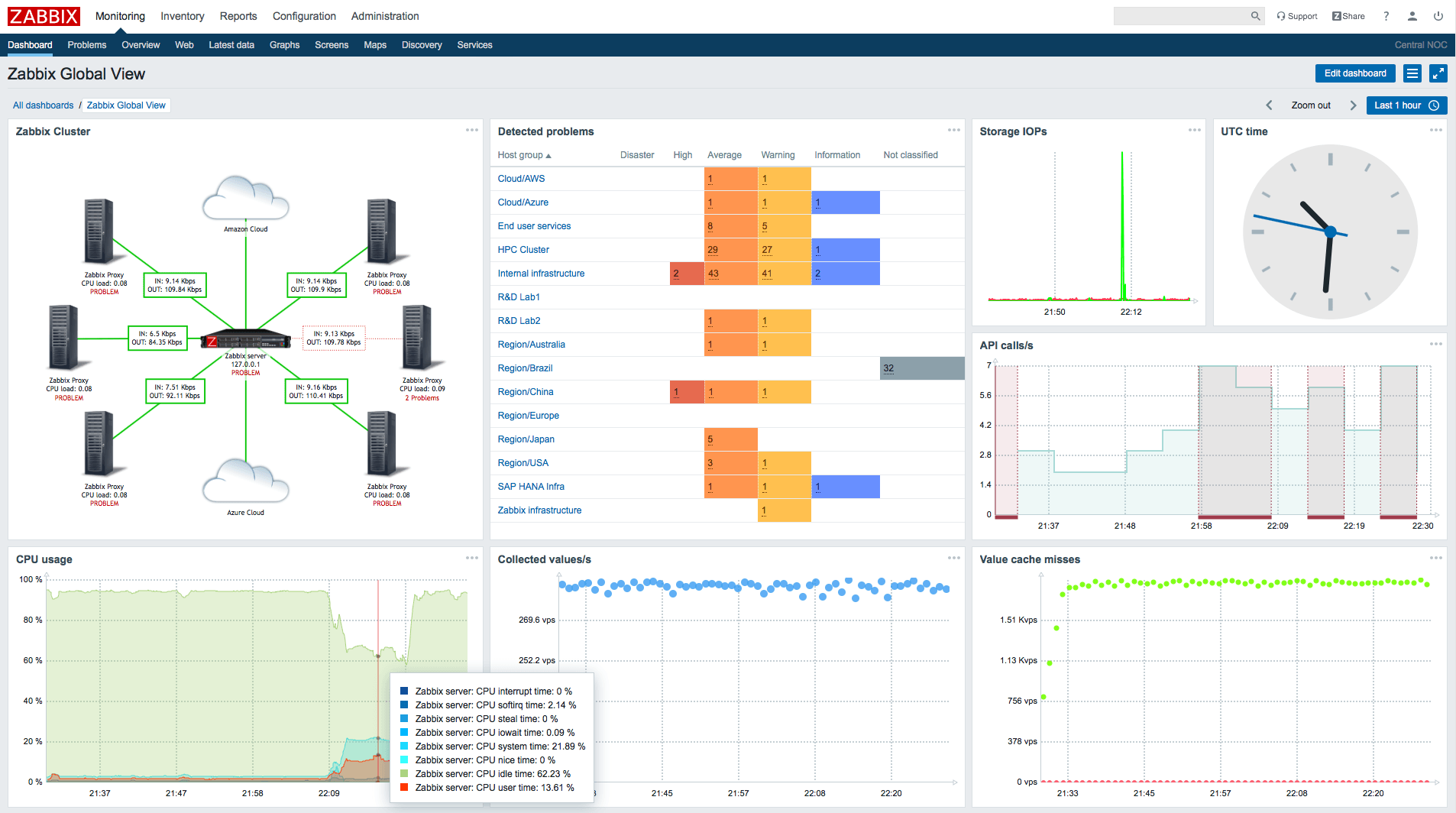Open the Web submenu tab
This screenshot has height=813, width=1456.
tap(184, 45)
